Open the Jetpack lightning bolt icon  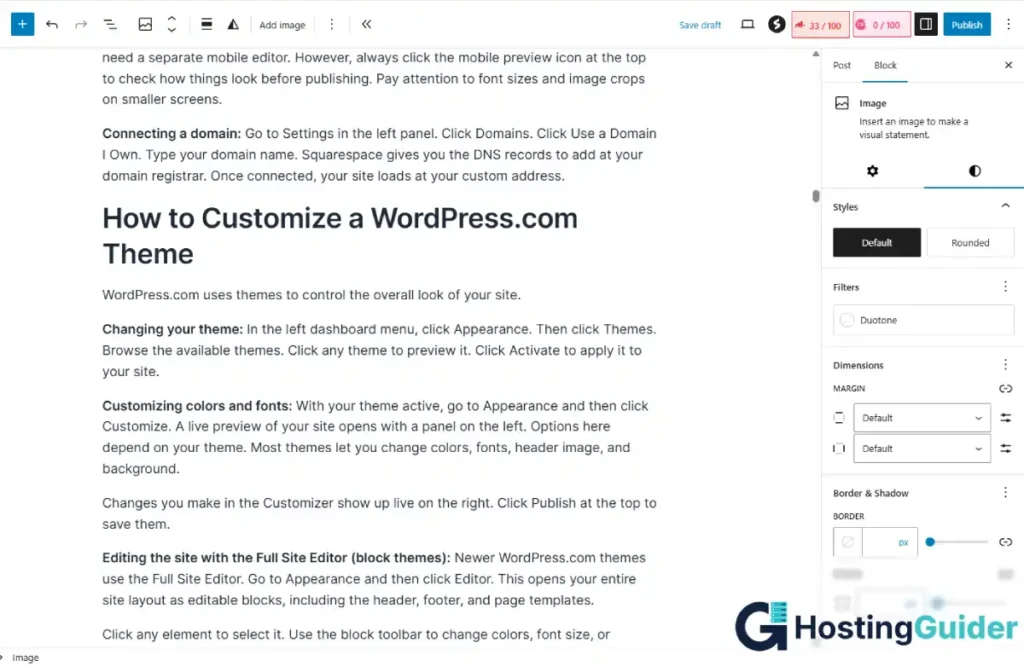coord(776,24)
